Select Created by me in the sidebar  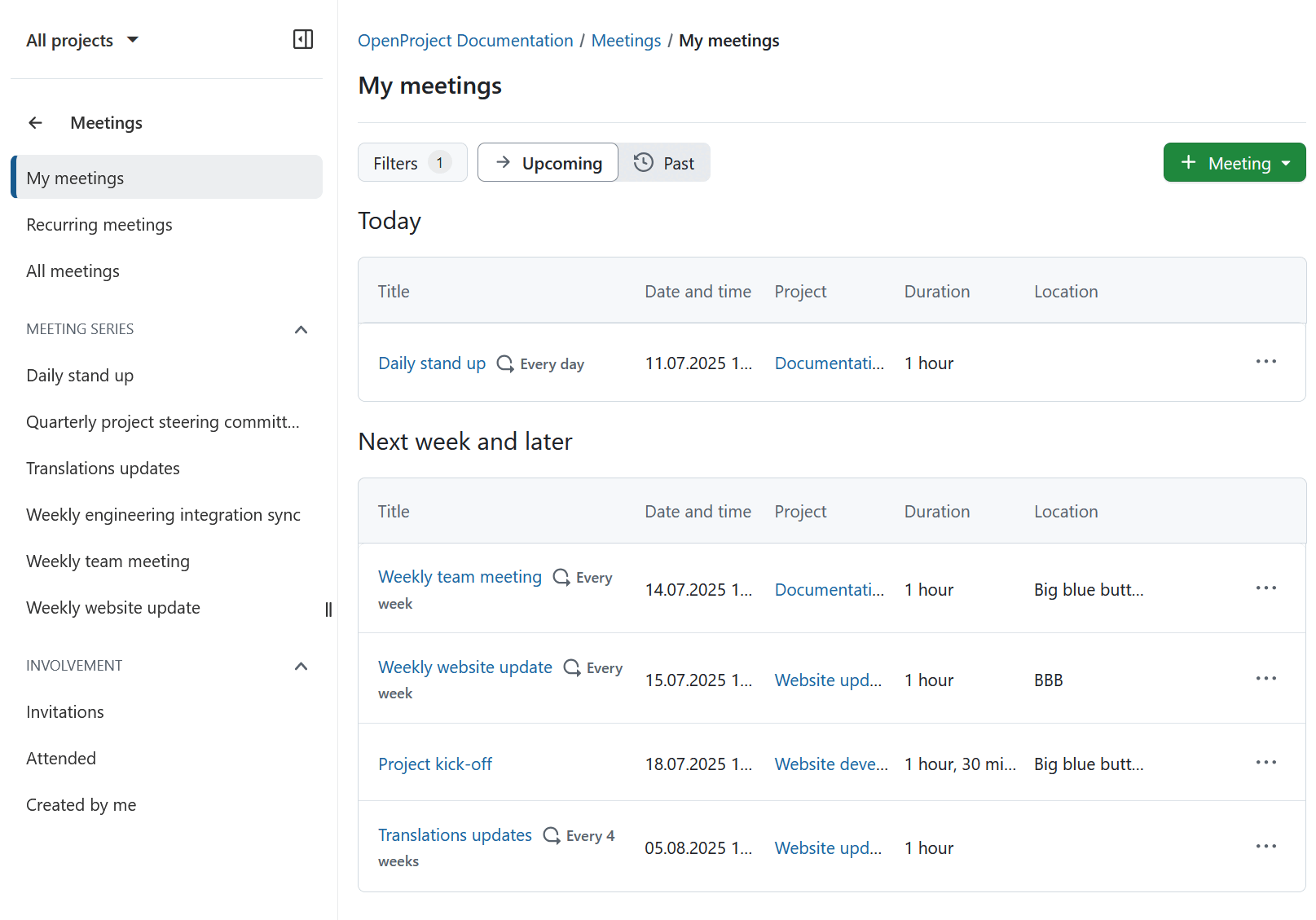pos(81,804)
